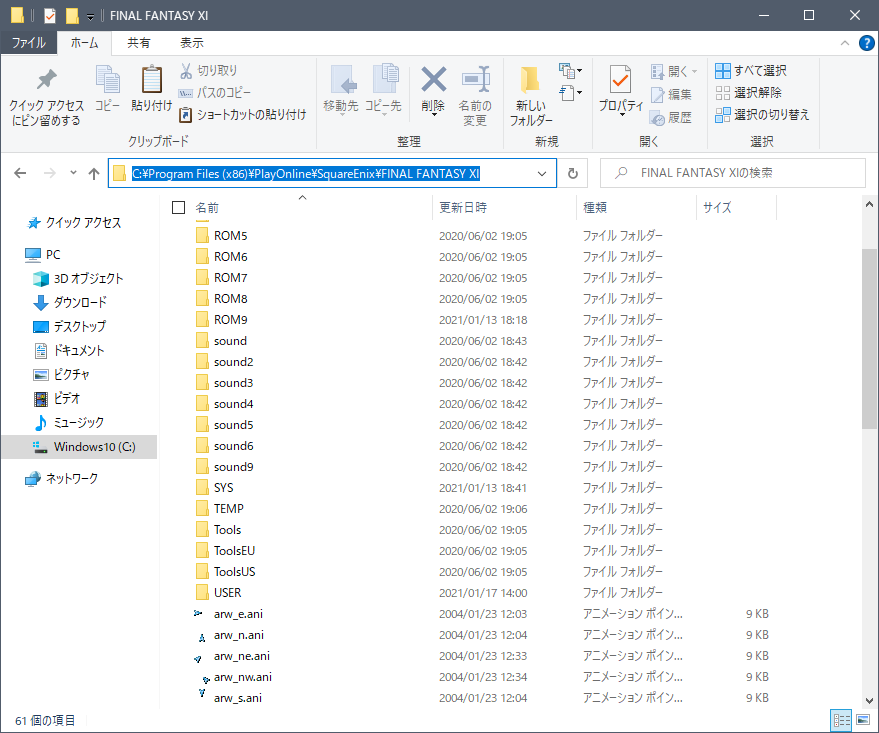This screenshot has width=879, height=733.
Task: Click Invert selection (選択の切り替え)
Action: click(x=762, y=115)
